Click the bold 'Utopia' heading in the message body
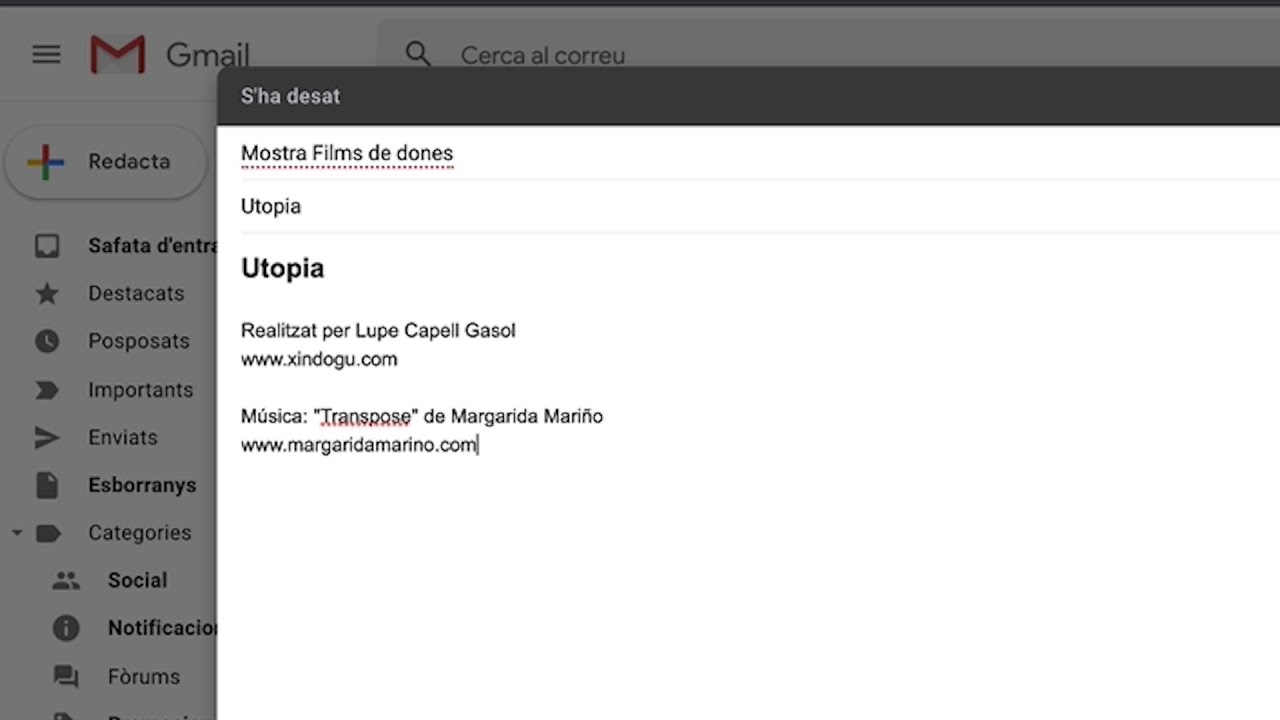 (x=282, y=268)
